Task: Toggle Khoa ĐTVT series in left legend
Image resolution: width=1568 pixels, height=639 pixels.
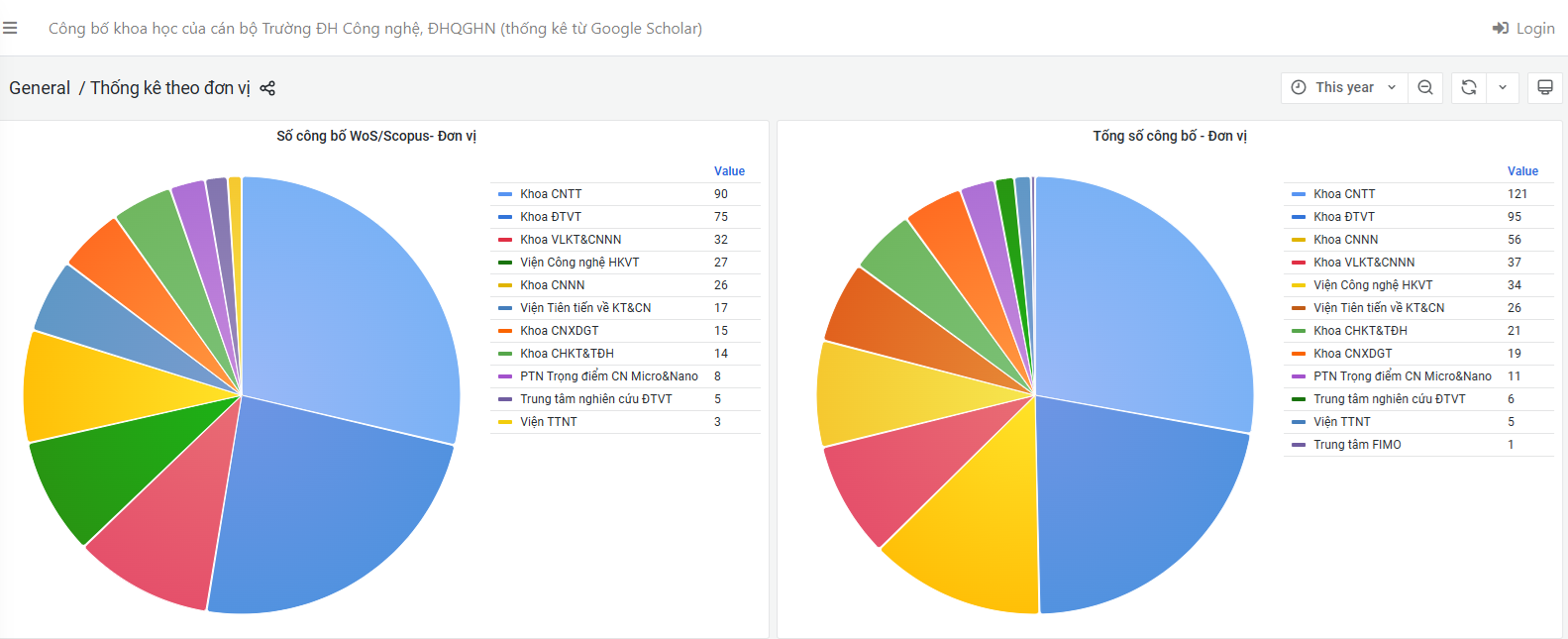Action: point(551,217)
